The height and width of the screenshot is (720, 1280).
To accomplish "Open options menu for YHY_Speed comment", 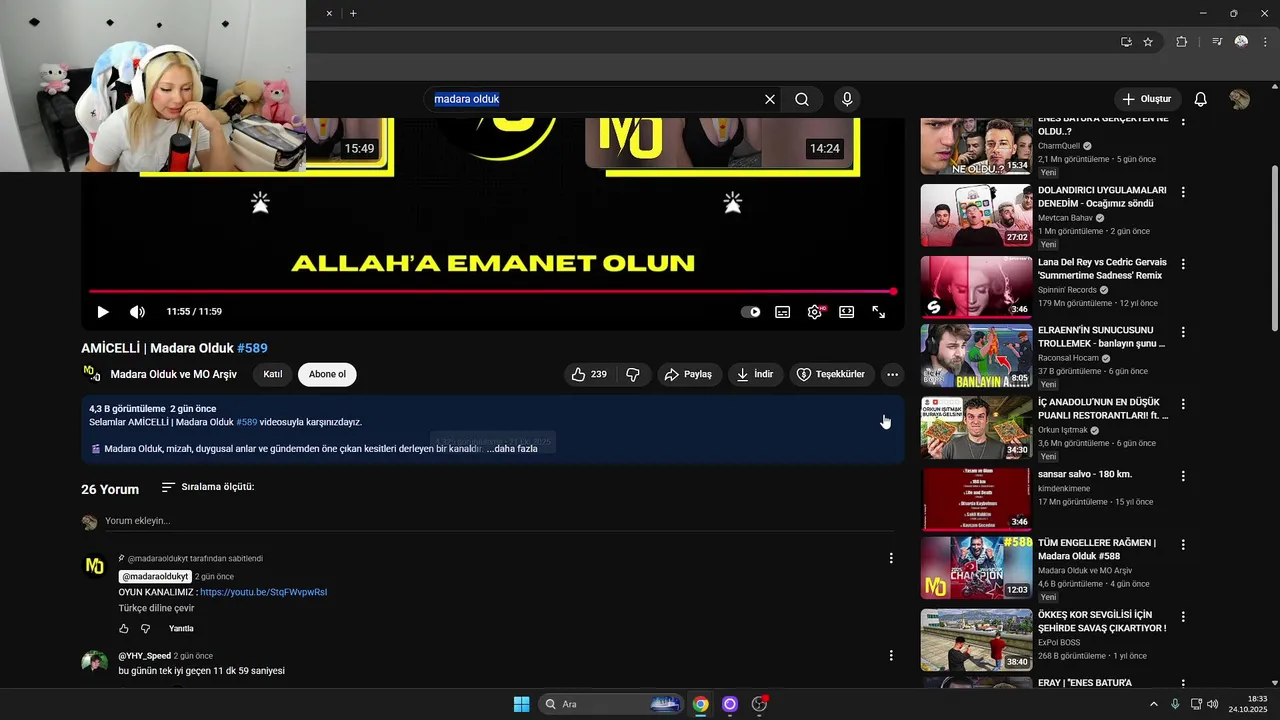I will [891, 655].
